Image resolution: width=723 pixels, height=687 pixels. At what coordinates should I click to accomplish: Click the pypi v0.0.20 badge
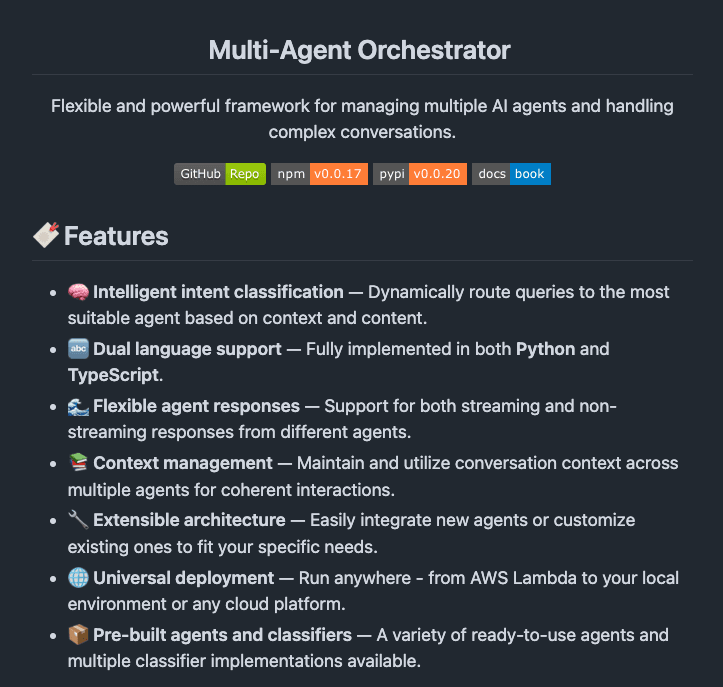click(420, 174)
